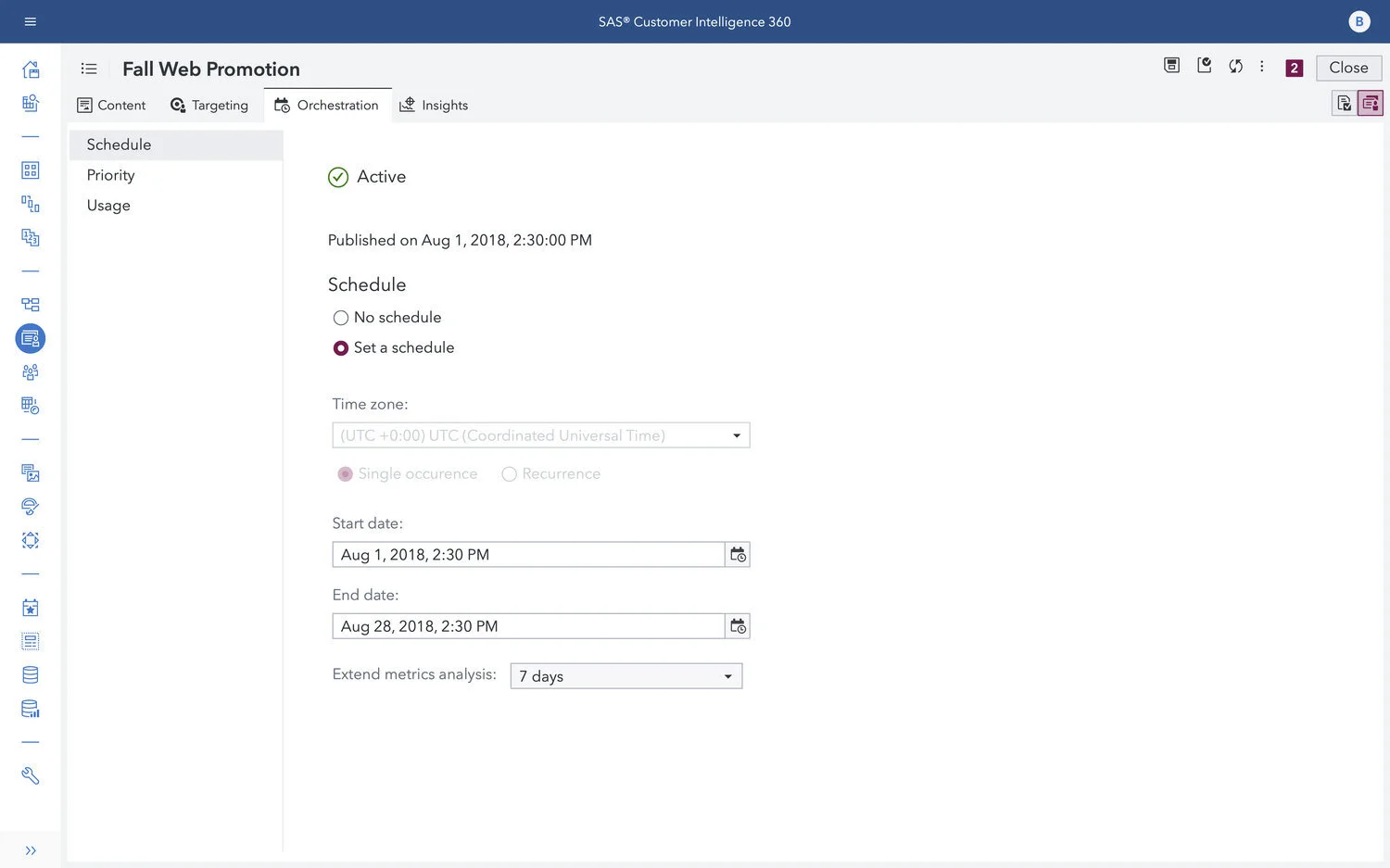Select the No schedule radio button

pyautogui.click(x=341, y=318)
